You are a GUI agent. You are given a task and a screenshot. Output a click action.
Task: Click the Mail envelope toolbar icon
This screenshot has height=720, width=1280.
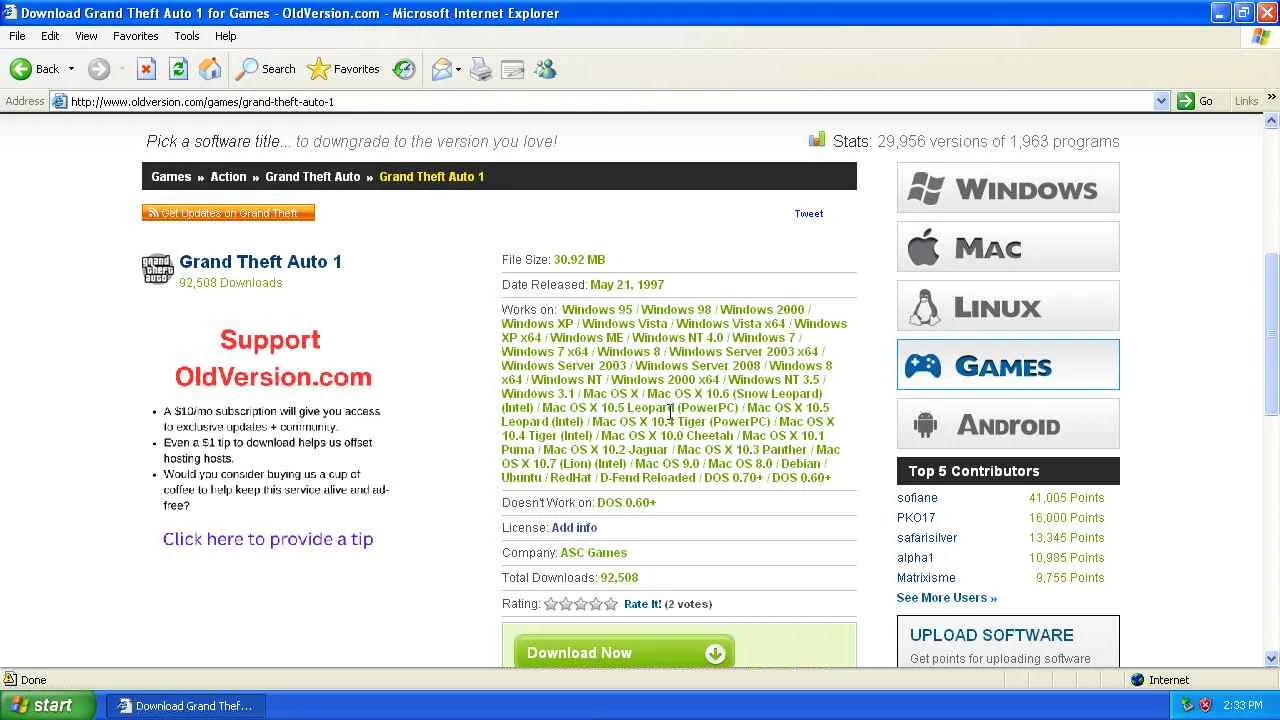441,69
